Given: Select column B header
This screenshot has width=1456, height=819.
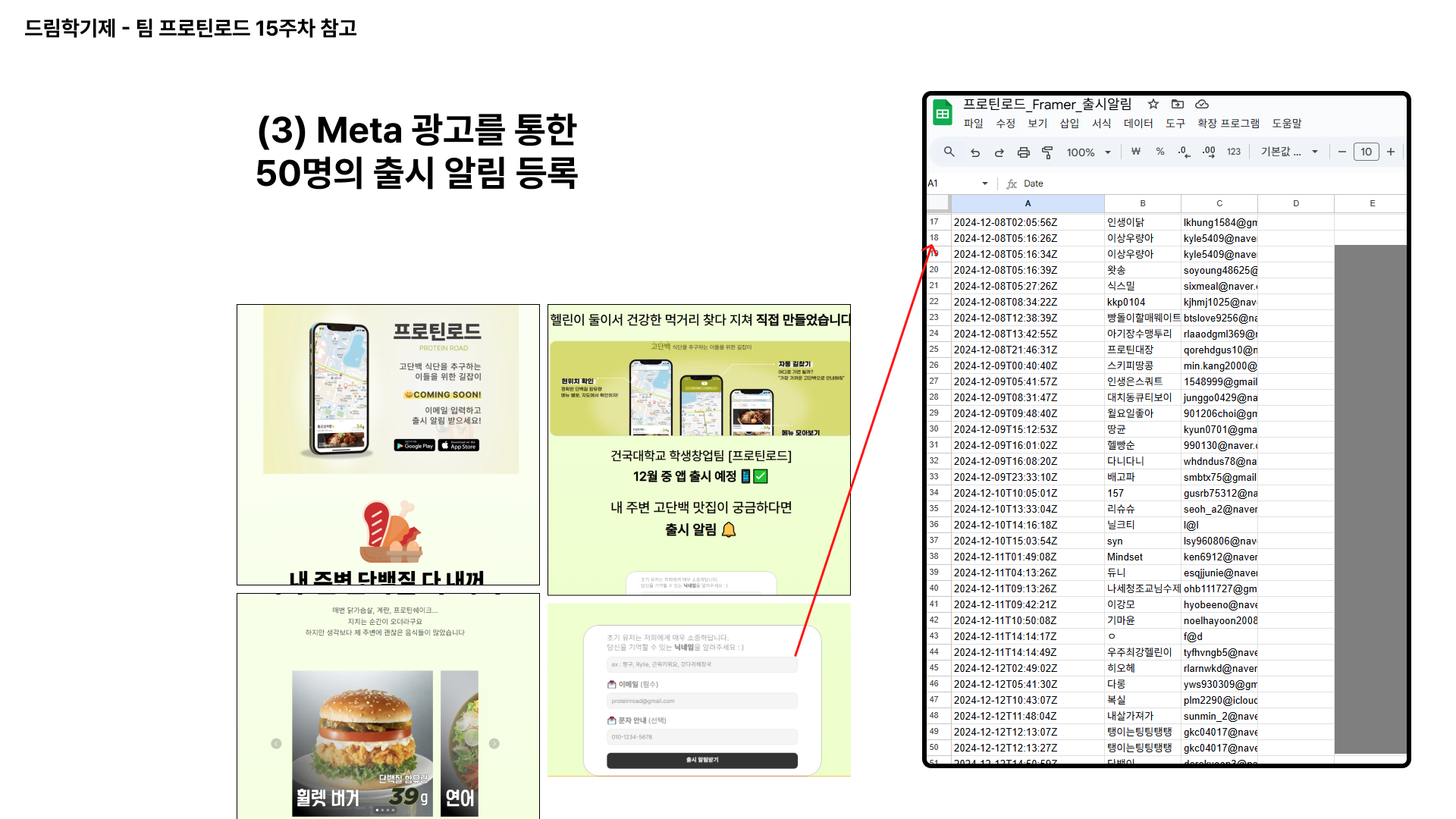Looking at the screenshot, I should coord(1143,203).
